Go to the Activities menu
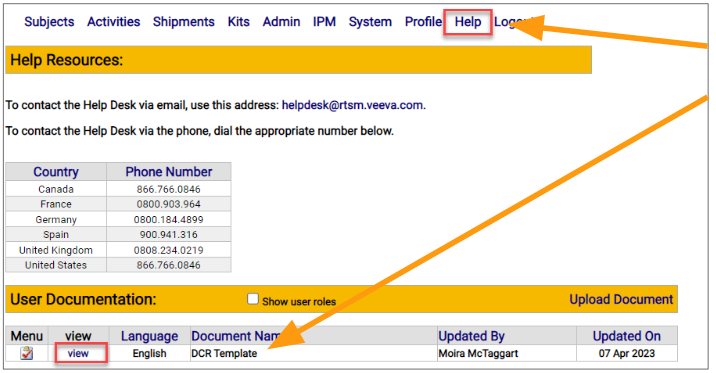Screen dimensions: 716x373 (x=114, y=21)
